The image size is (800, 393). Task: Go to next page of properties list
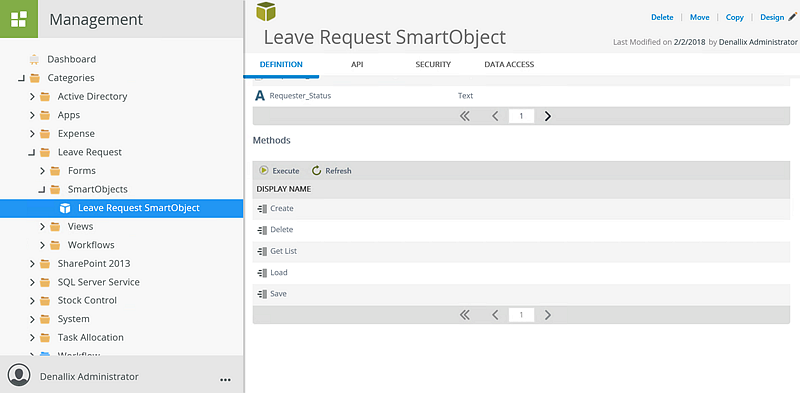click(547, 116)
